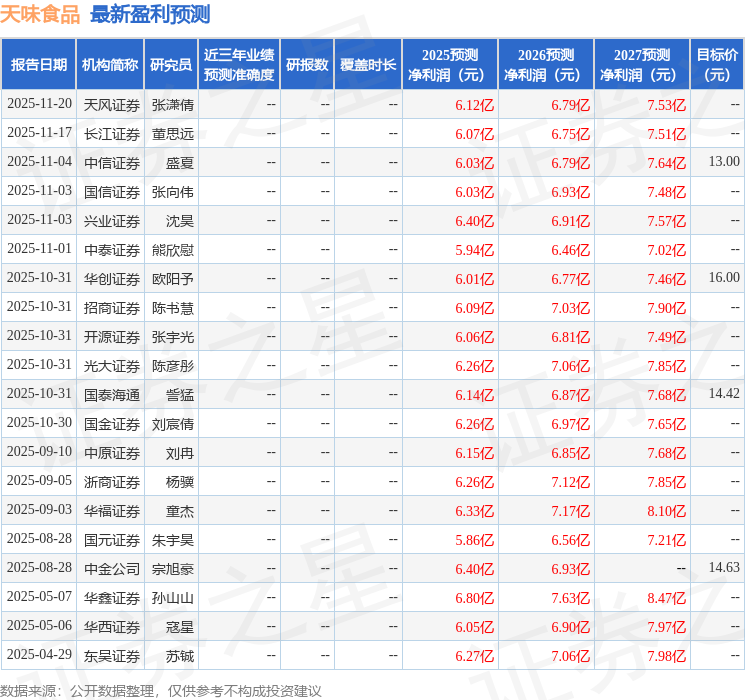The width and height of the screenshot is (745, 700).
Task: Click the date 2025-09-10 cell
Action: (x=39, y=452)
